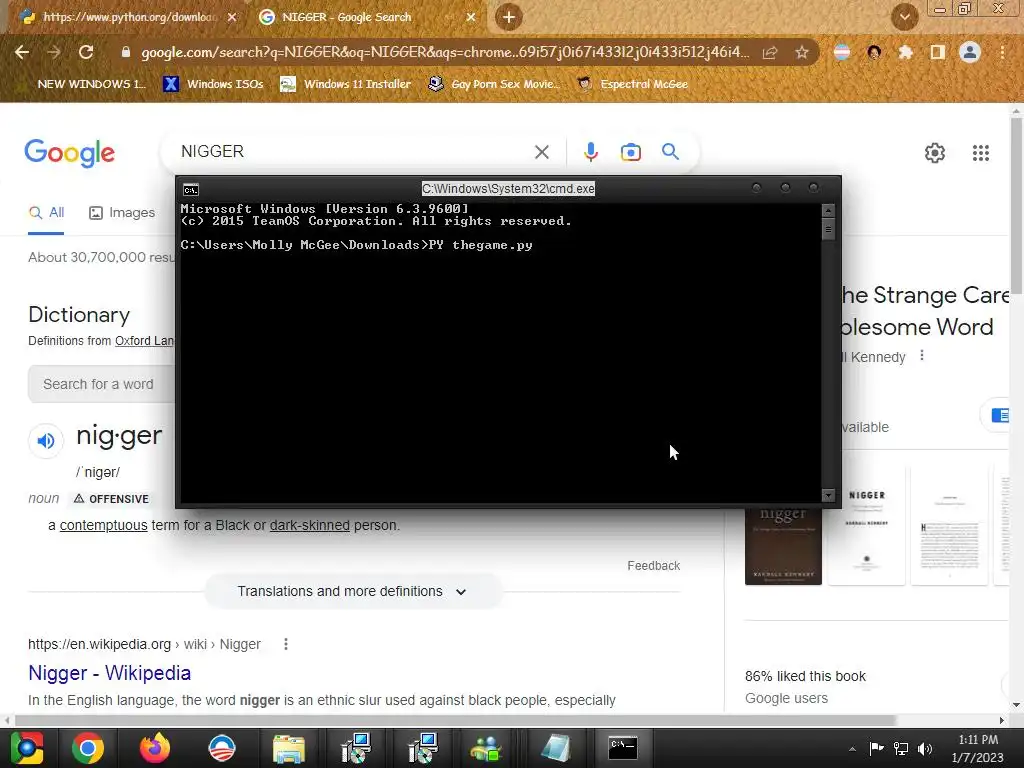Start voice search with microphone icon

point(590,152)
